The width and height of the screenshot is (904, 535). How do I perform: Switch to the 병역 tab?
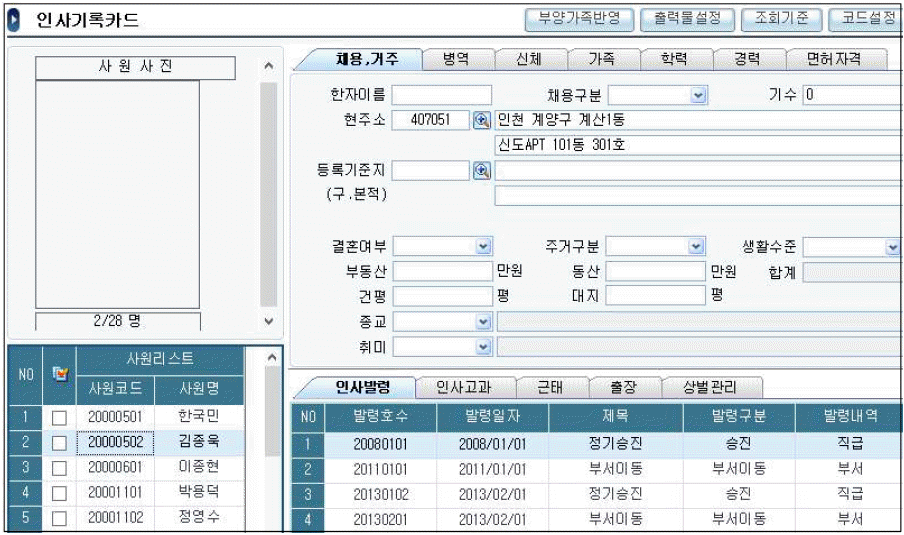[x=455, y=59]
